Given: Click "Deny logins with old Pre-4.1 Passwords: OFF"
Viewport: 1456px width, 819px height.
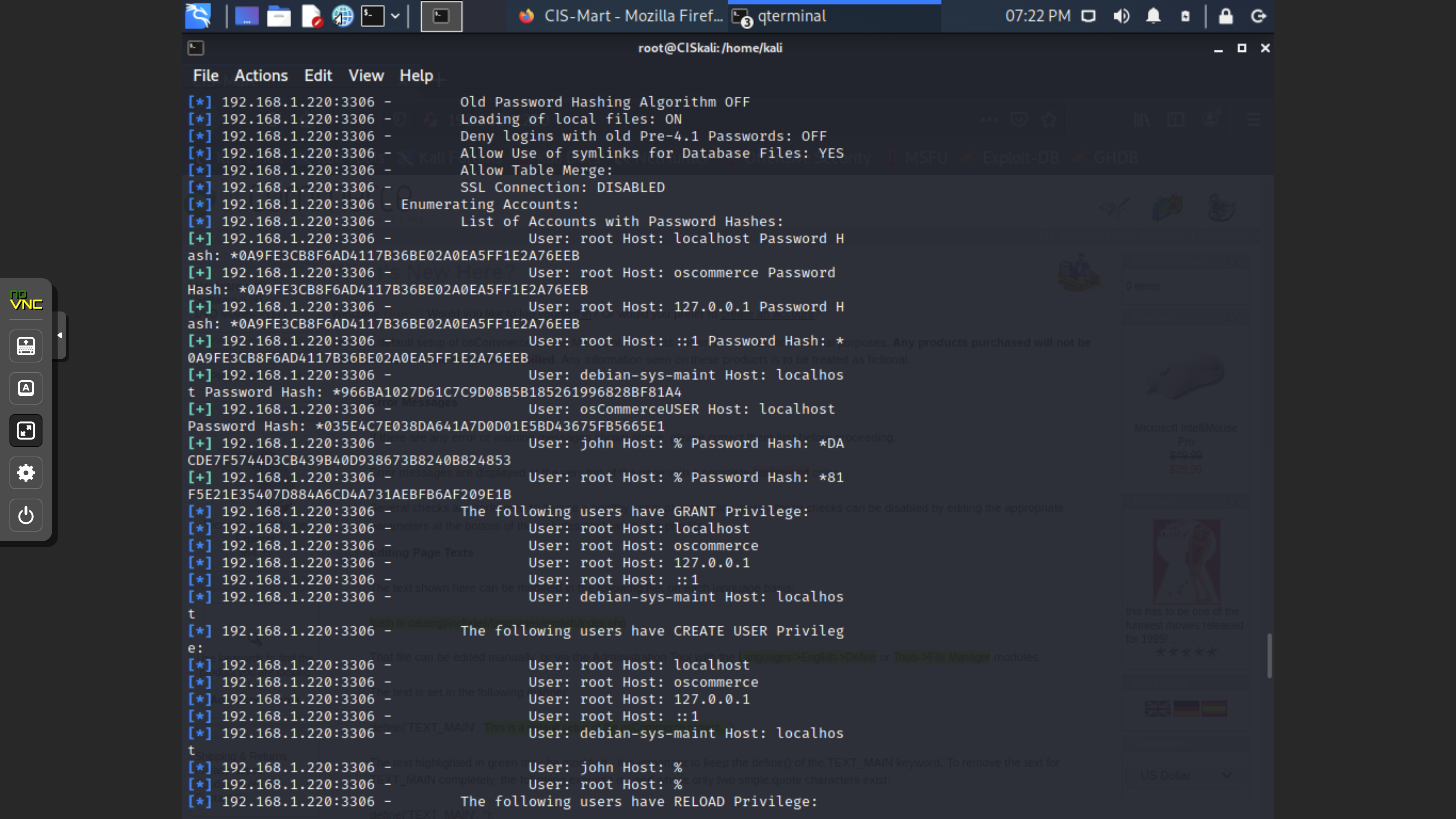Looking at the screenshot, I should pos(643,136).
